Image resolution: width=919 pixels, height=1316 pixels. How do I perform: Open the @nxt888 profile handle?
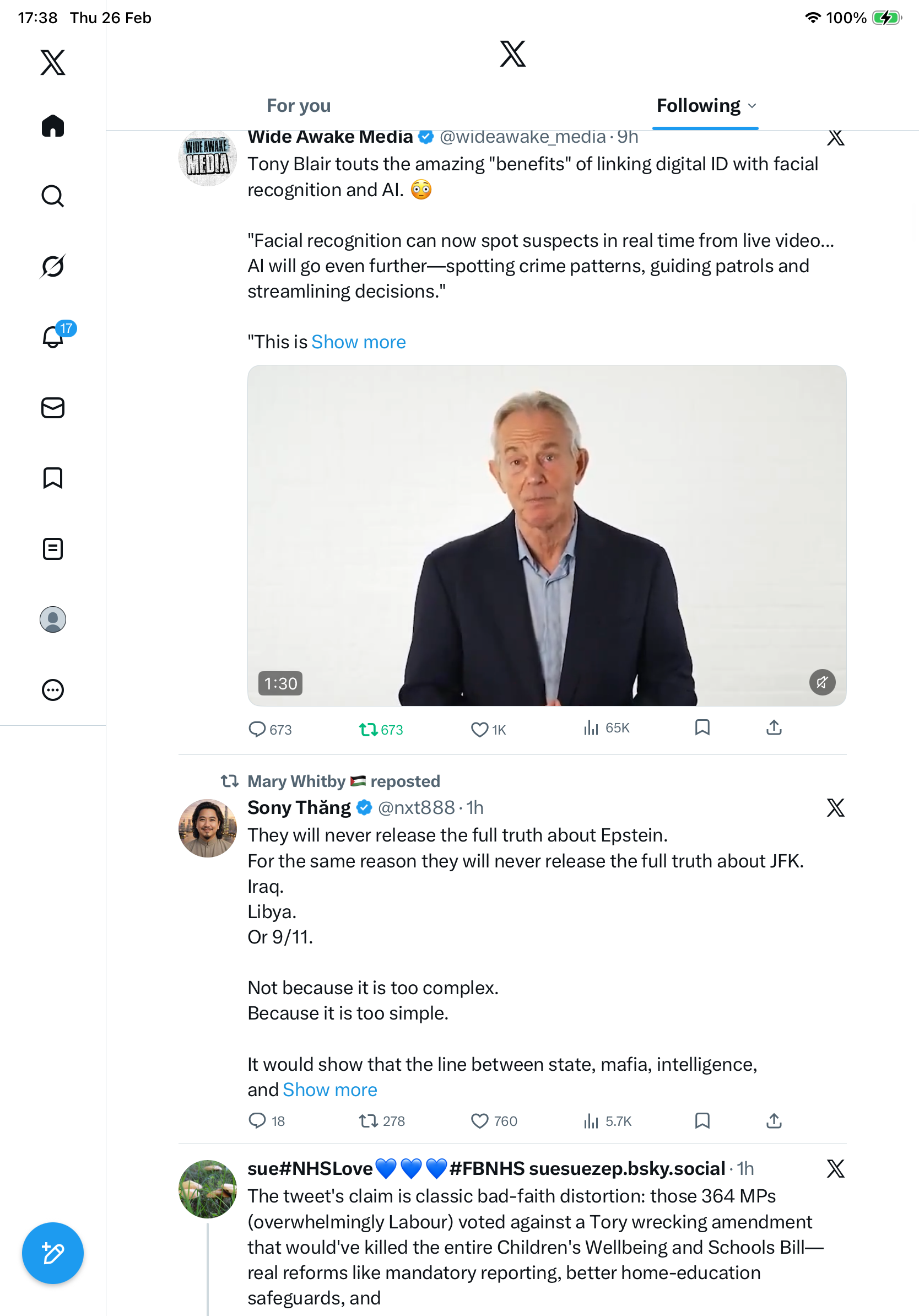coord(416,807)
